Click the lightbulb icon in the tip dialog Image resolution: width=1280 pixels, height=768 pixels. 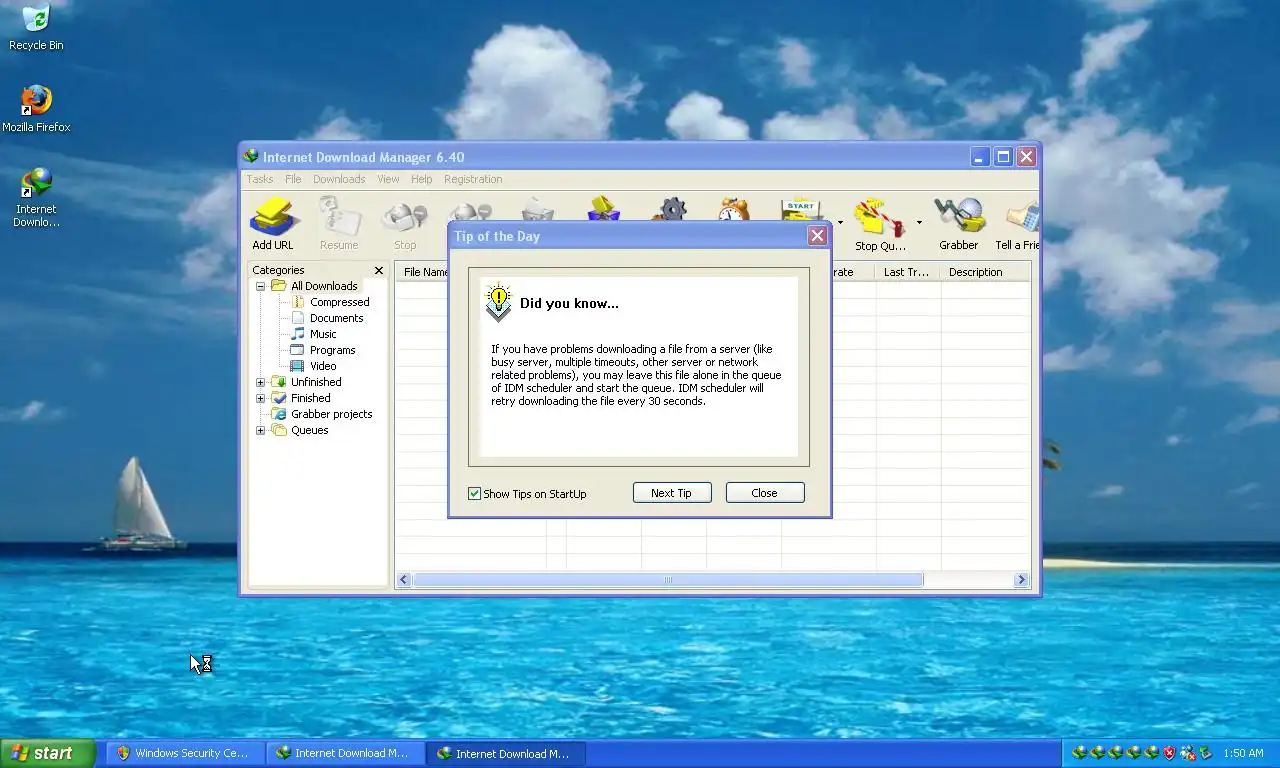coord(498,302)
